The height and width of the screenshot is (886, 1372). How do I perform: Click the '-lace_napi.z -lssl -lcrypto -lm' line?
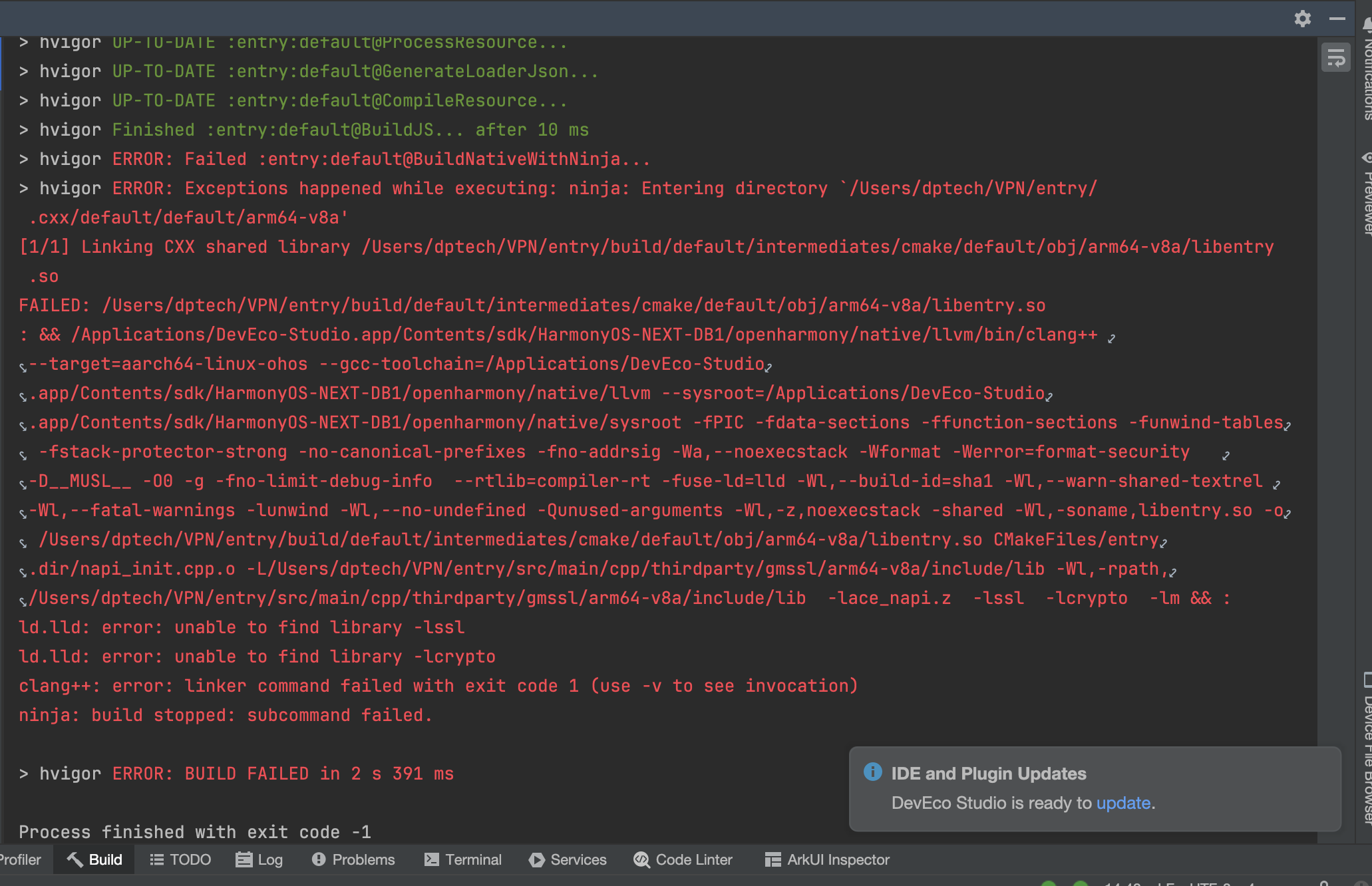pyautogui.click(x=625, y=598)
